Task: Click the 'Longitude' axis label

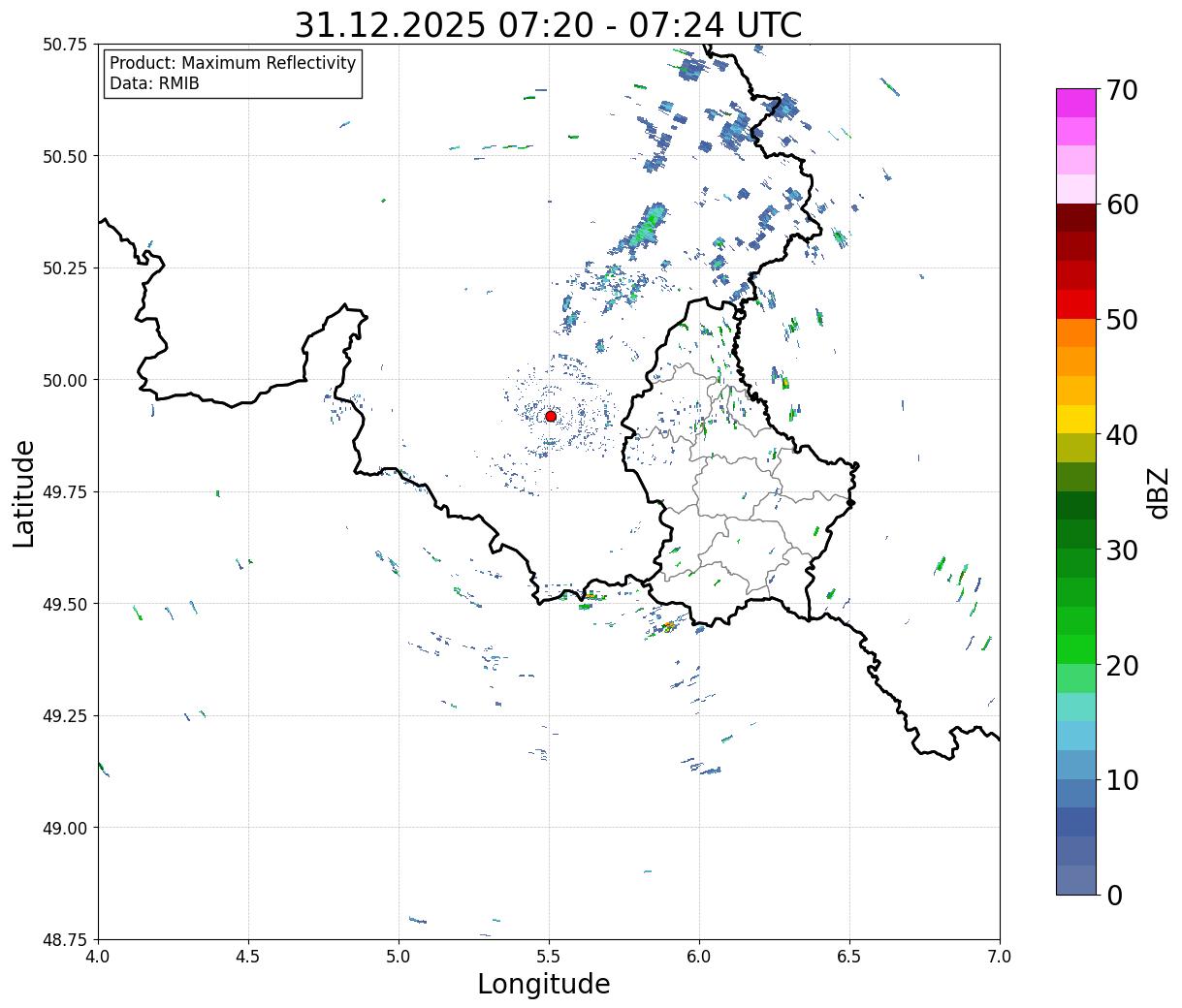Action: click(544, 984)
